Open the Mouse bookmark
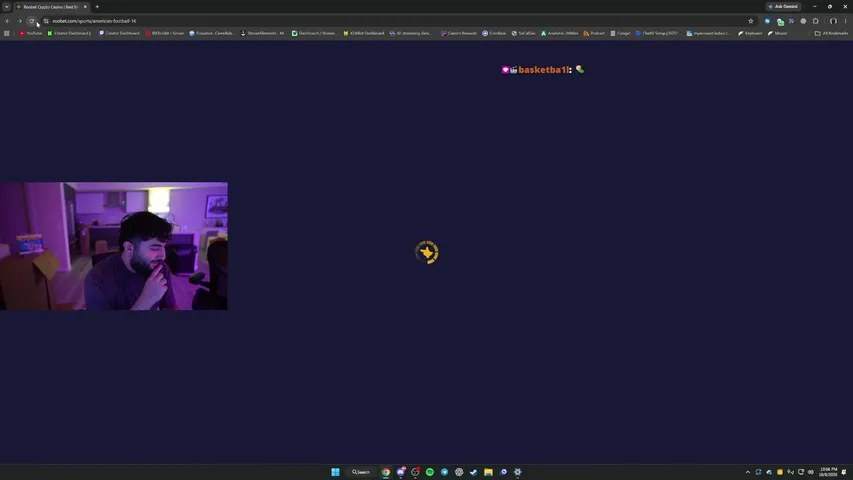The height and width of the screenshot is (480, 853). [778, 33]
